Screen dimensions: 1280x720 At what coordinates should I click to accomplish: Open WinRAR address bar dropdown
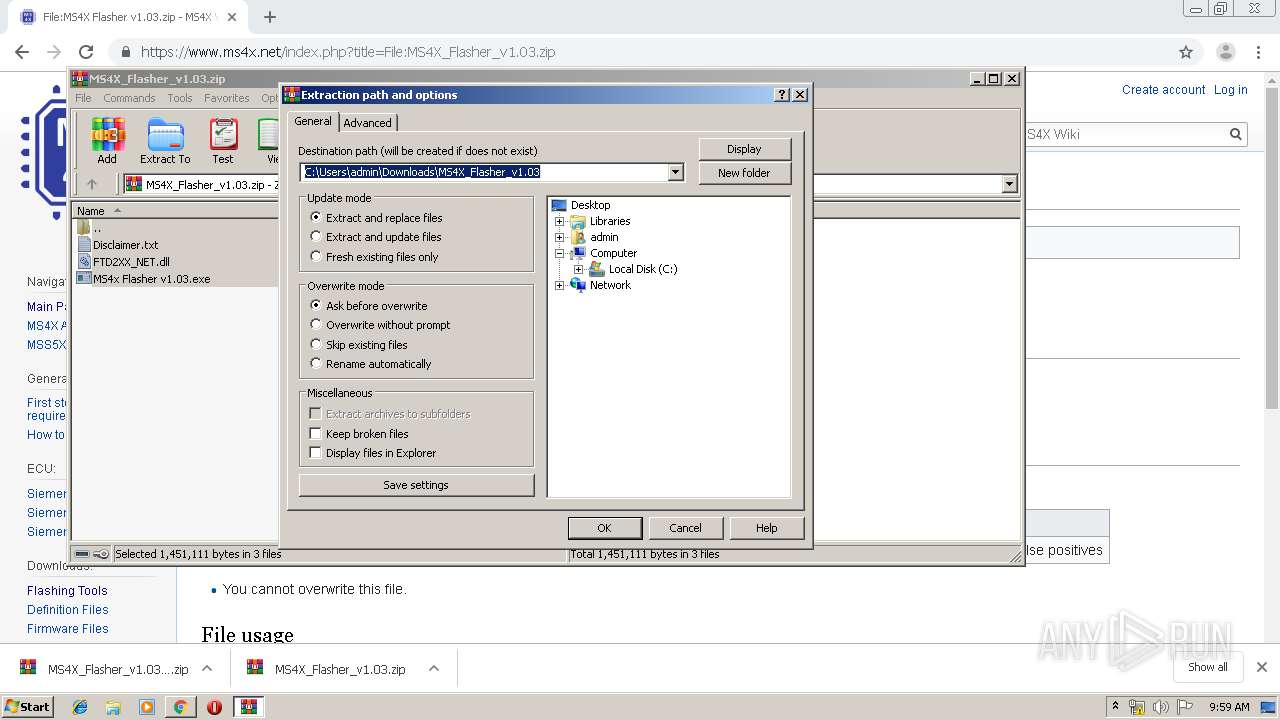pos(1009,184)
